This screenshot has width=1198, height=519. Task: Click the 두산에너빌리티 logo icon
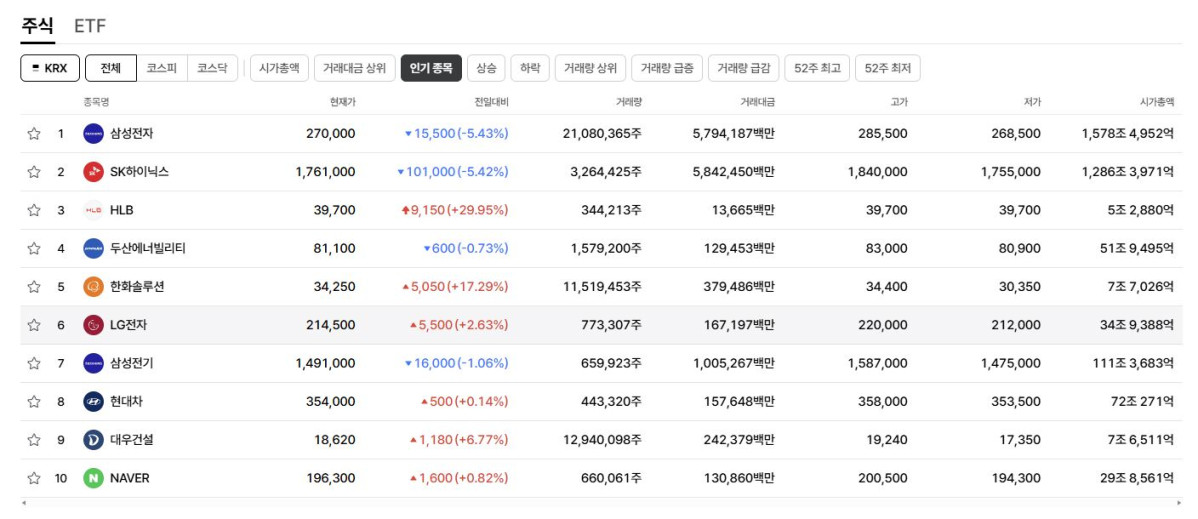pos(93,248)
